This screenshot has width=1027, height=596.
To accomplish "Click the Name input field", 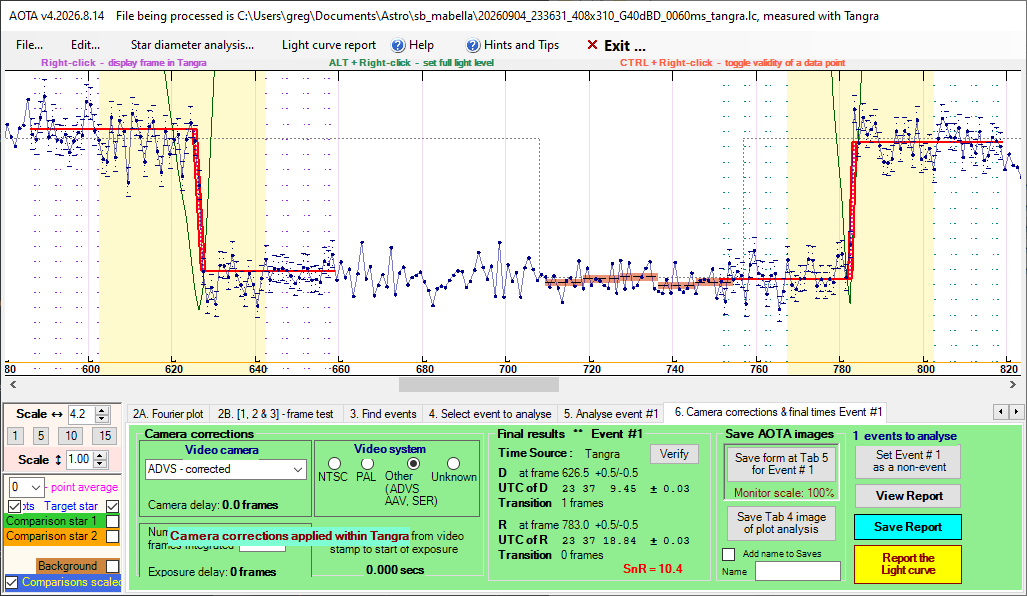I will point(797,571).
